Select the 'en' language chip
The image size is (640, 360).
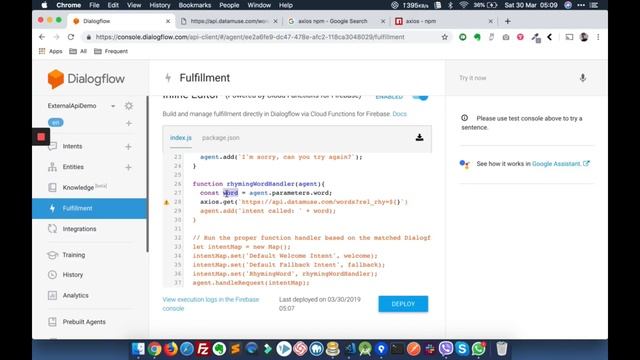56,122
